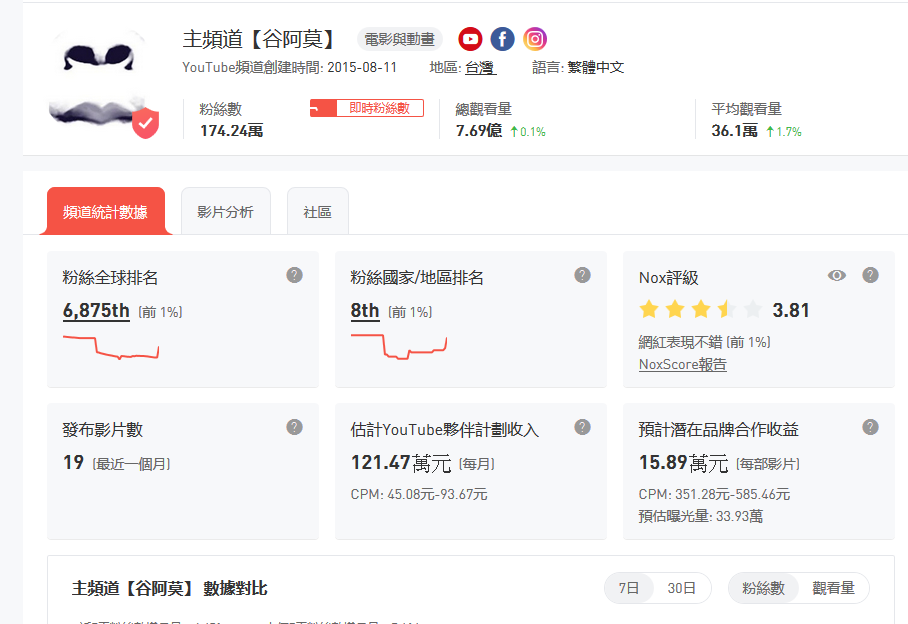The height and width of the screenshot is (624, 908).
Task: Open help icon for 粉絲國家/地區排名
Action: pyautogui.click(x=582, y=275)
